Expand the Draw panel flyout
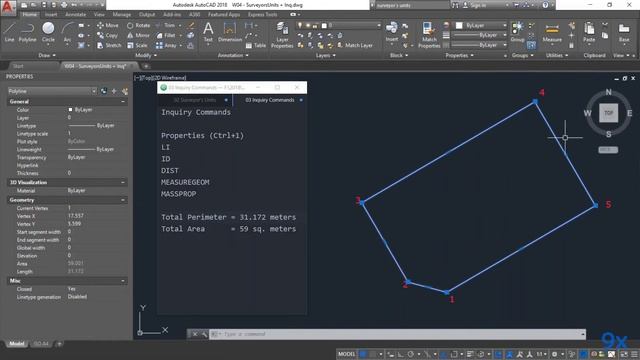Image resolution: width=640 pixels, height=360 pixels. (x=47, y=55)
